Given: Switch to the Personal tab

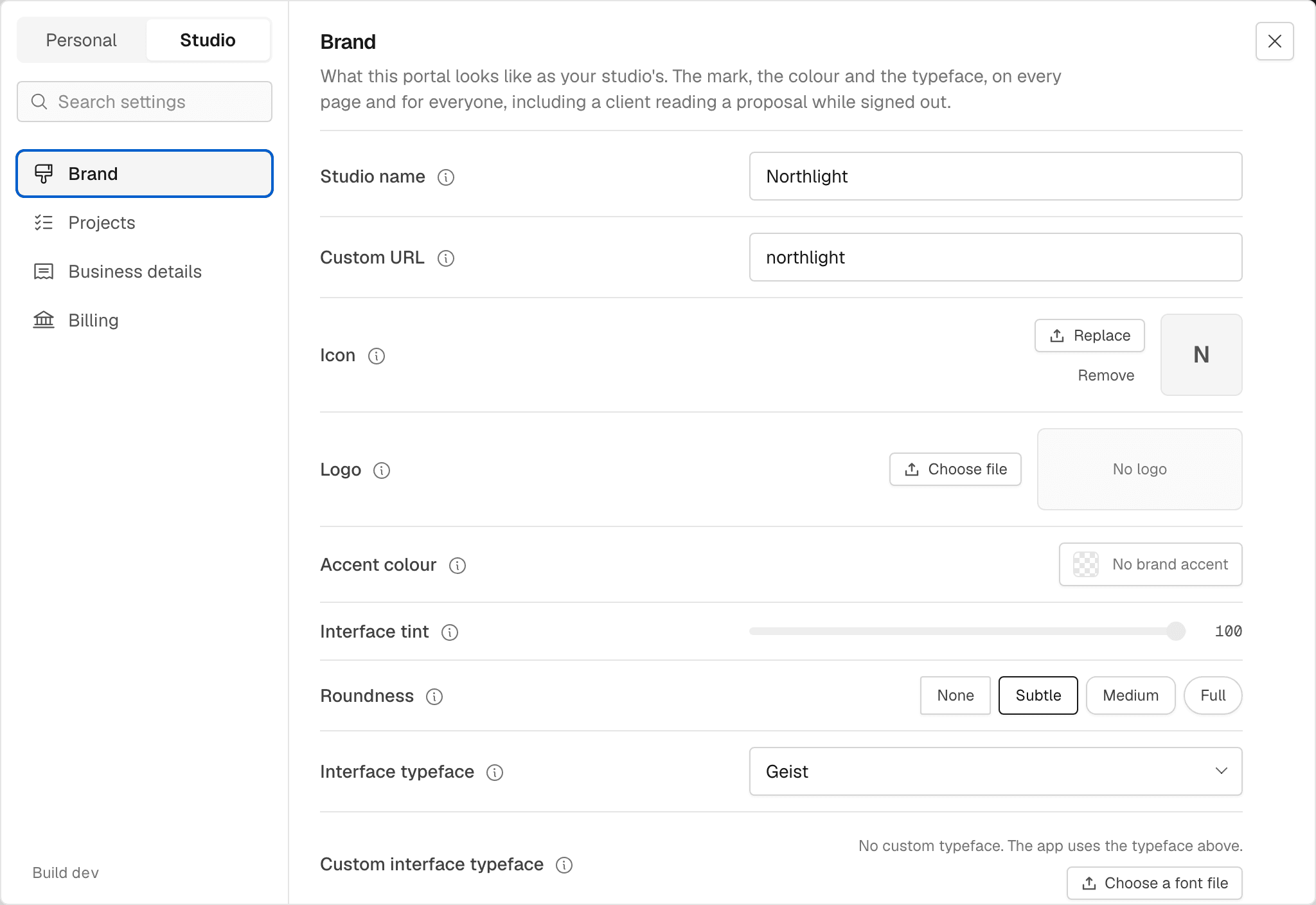Looking at the screenshot, I should [82, 40].
